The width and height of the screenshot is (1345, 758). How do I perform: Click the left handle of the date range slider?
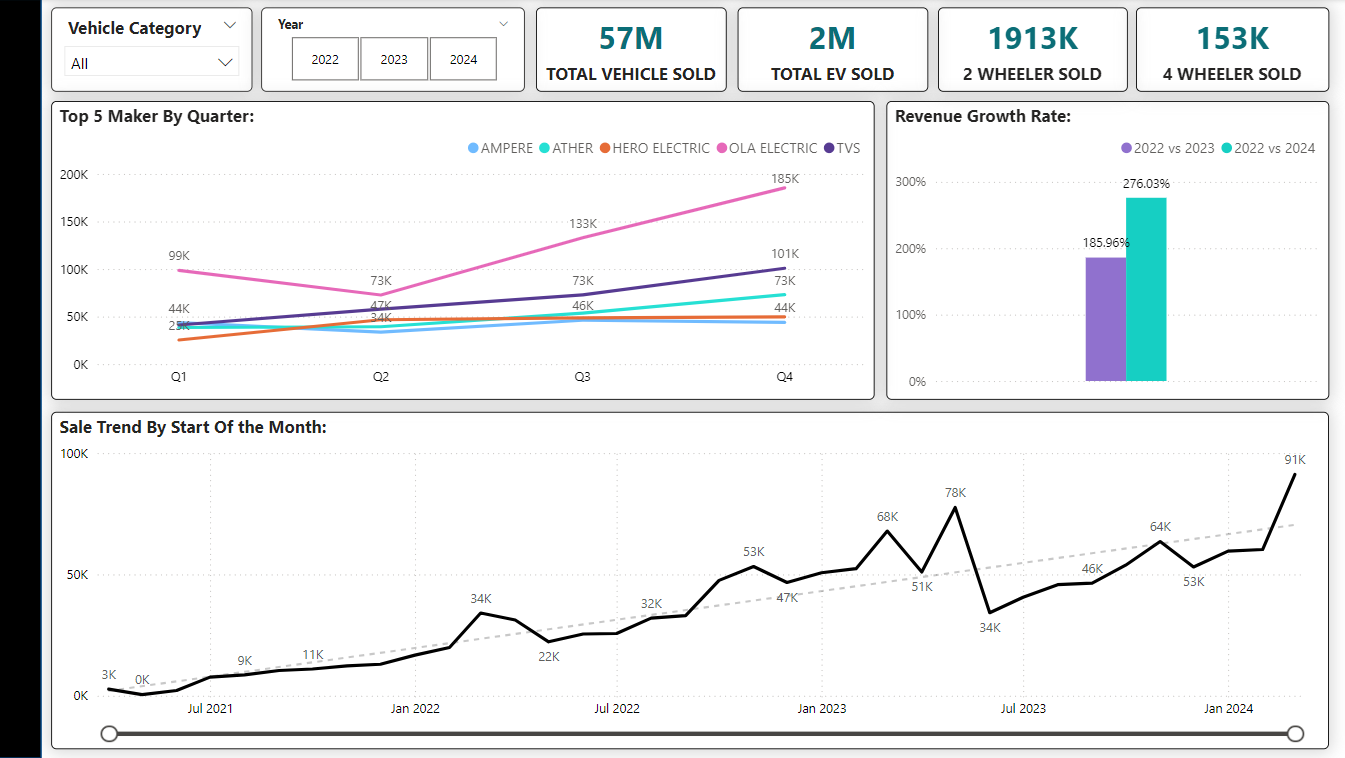click(x=110, y=734)
